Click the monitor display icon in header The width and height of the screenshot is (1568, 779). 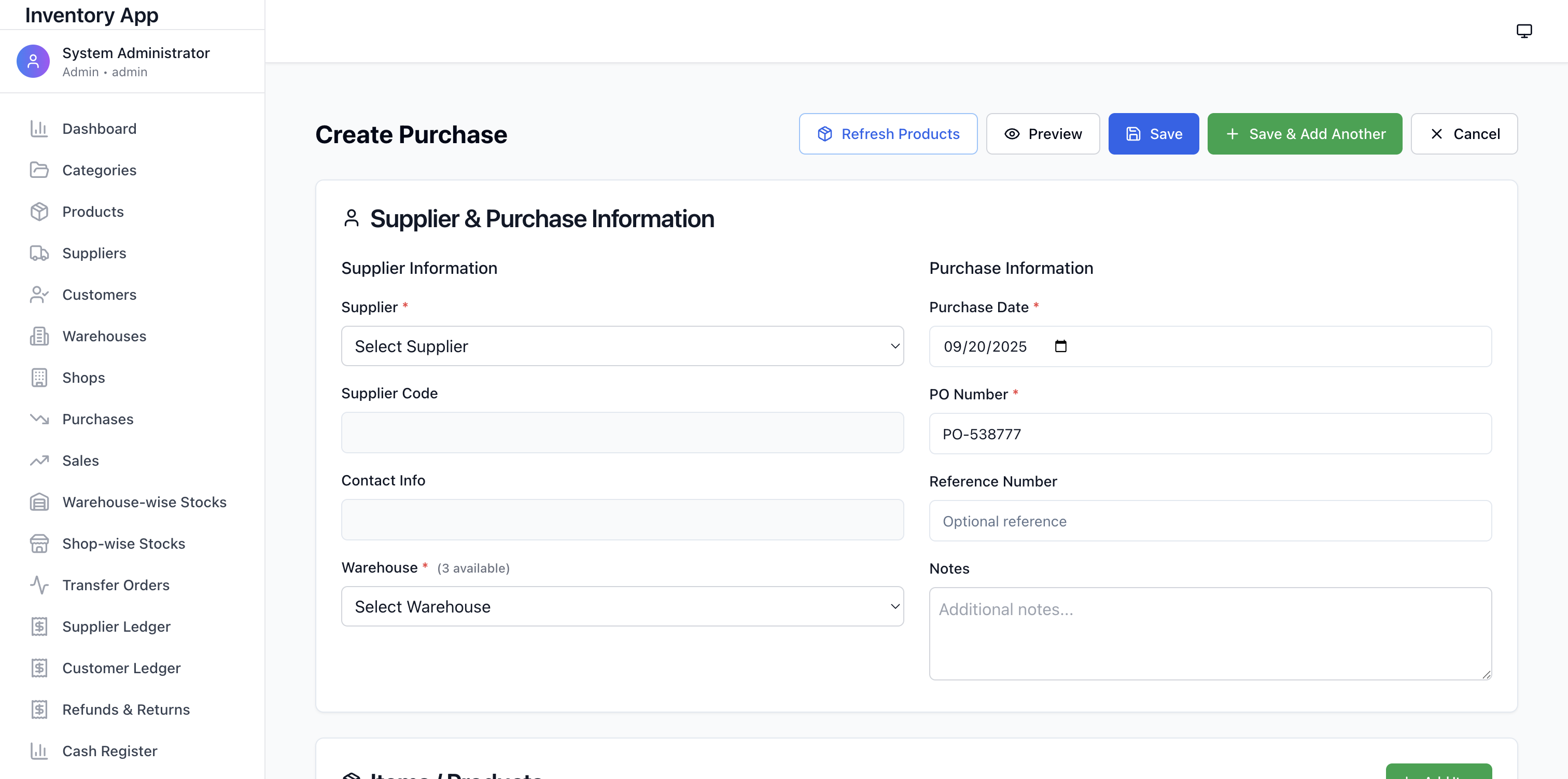(1523, 31)
